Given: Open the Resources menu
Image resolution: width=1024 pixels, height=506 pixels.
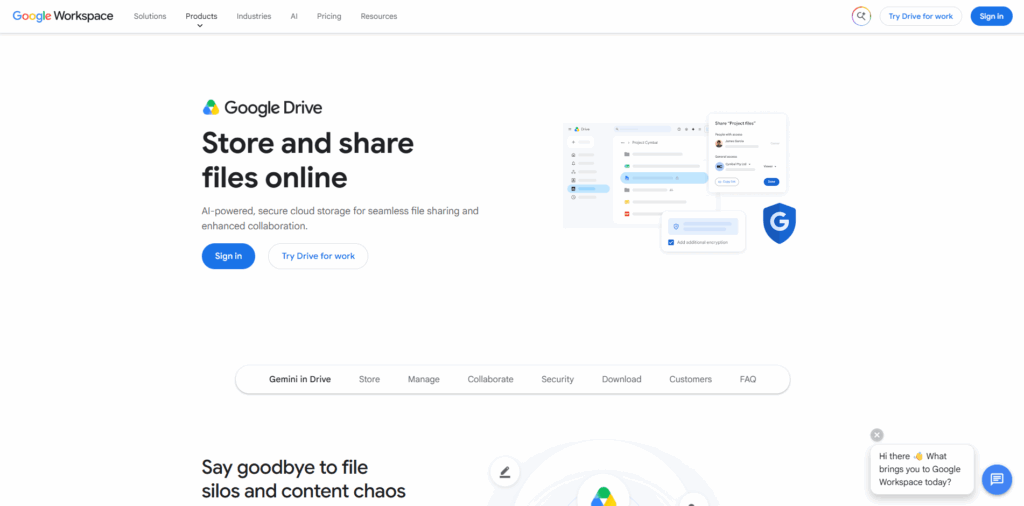Looking at the screenshot, I should pyautogui.click(x=379, y=16).
